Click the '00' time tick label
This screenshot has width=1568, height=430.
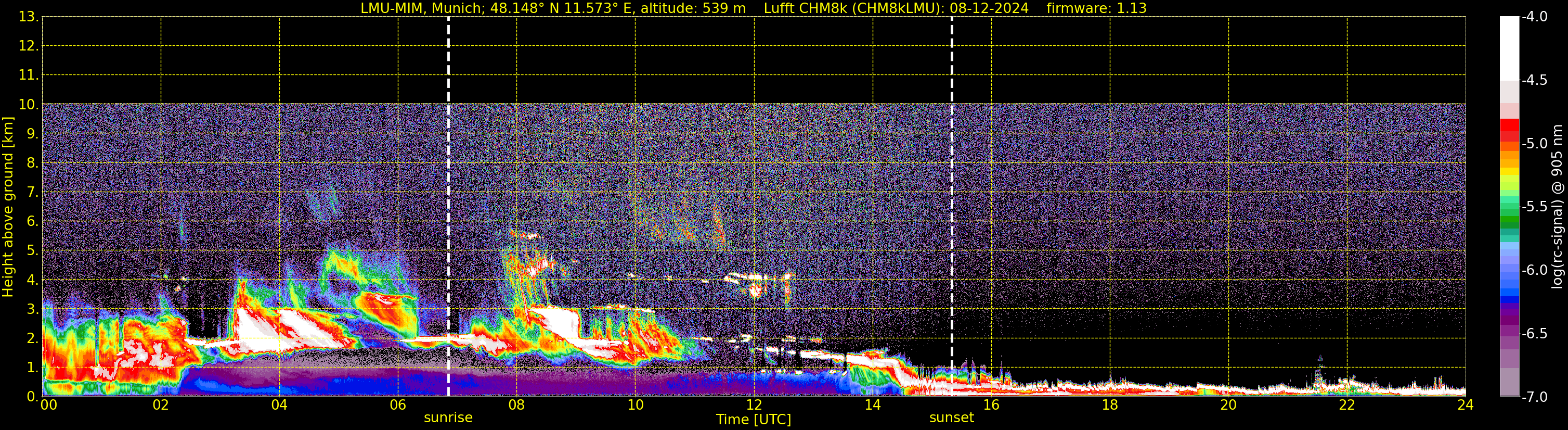pos(49,405)
